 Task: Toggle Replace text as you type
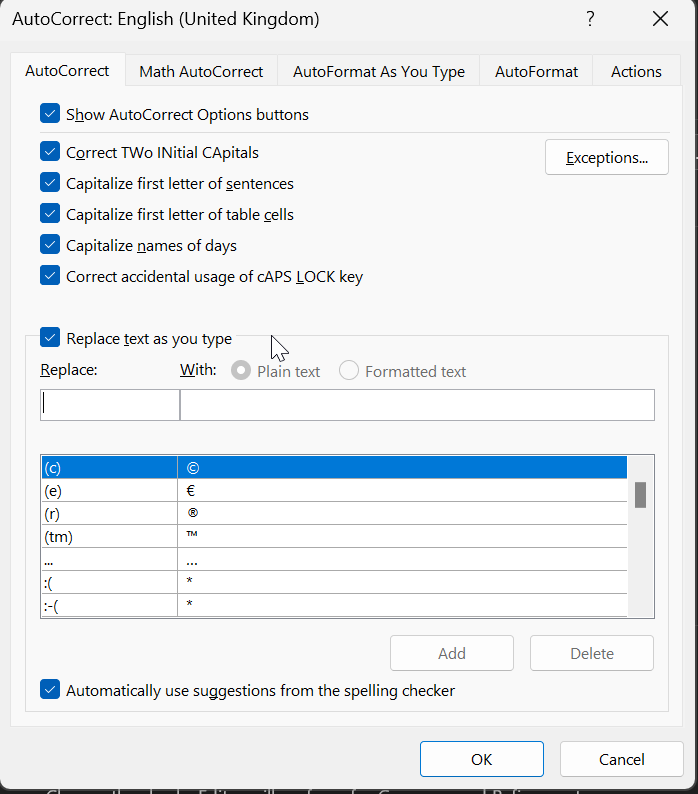(50, 338)
